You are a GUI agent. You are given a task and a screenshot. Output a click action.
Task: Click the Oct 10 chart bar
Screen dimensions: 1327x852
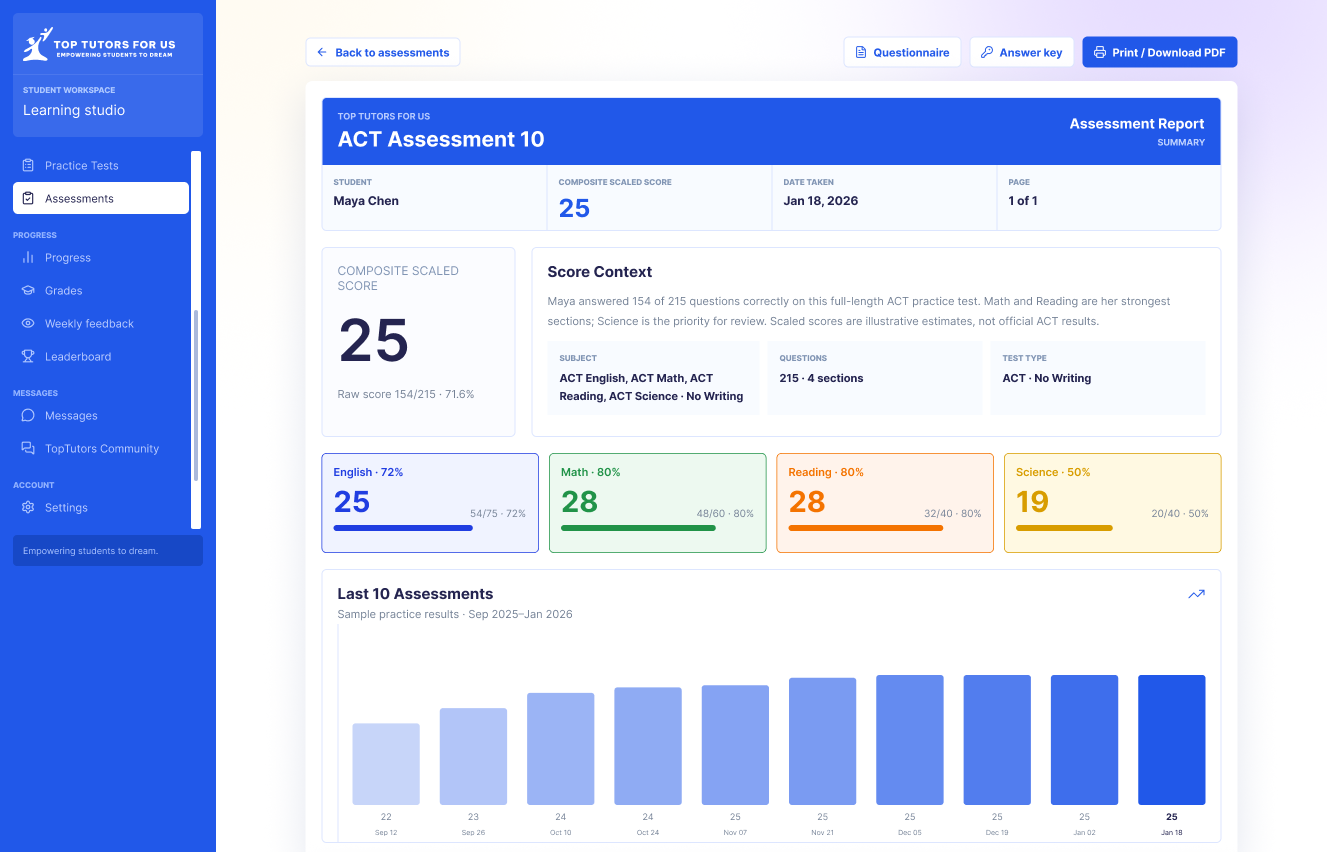[561, 749]
